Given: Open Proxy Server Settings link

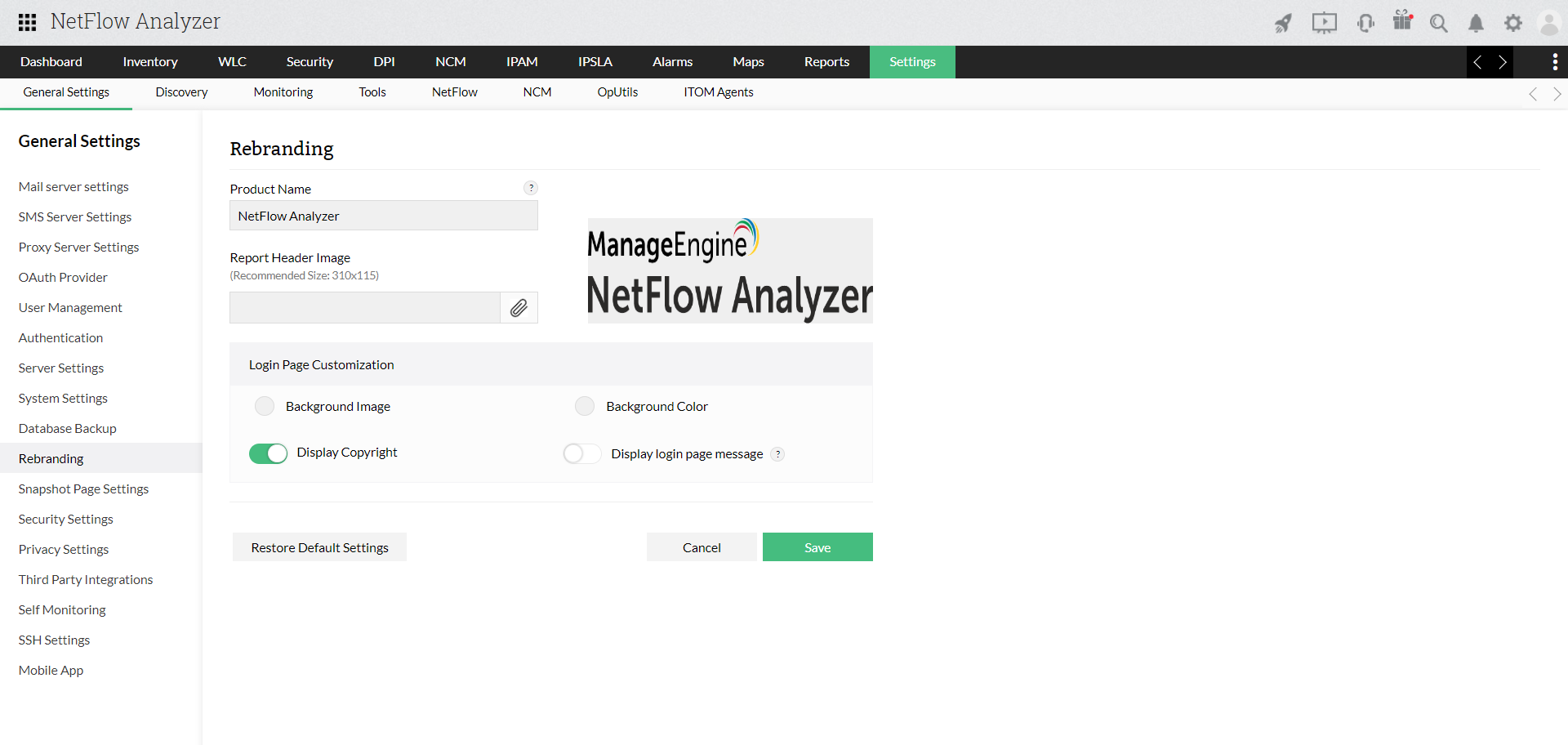Looking at the screenshot, I should (x=78, y=248).
